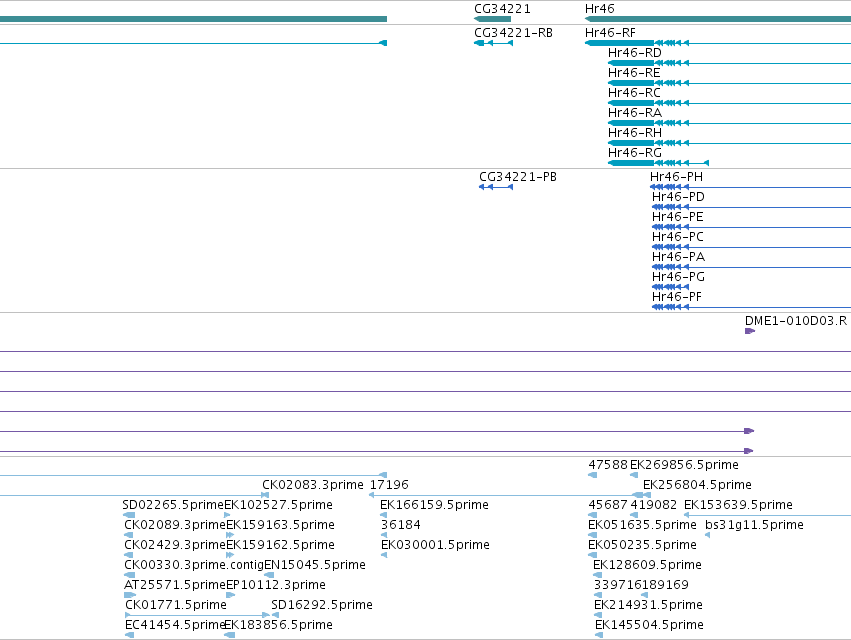Select EK050235.5prime EST

[x=642, y=545]
